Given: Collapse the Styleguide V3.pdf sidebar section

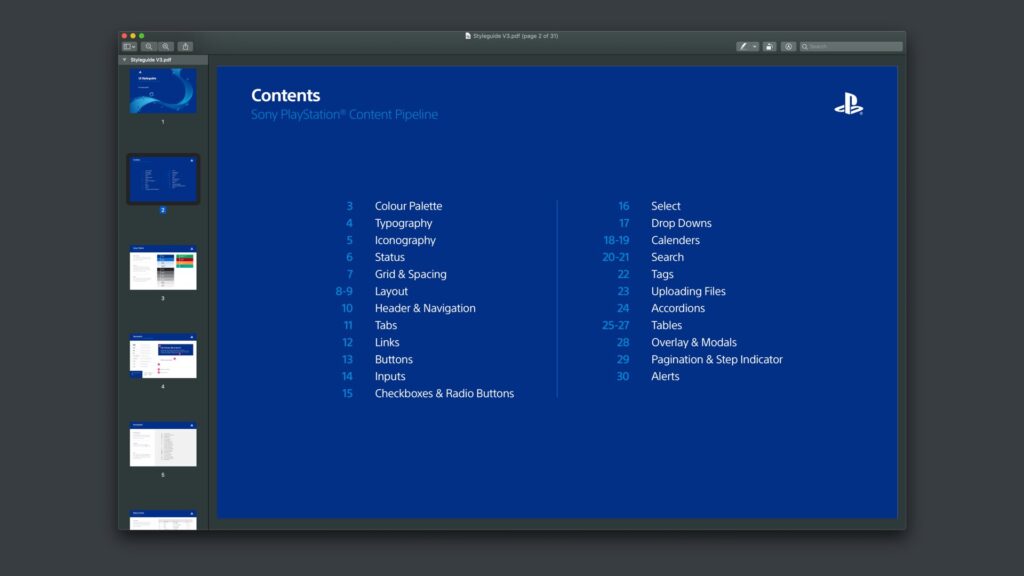Looking at the screenshot, I should pyautogui.click(x=124, y=60).
